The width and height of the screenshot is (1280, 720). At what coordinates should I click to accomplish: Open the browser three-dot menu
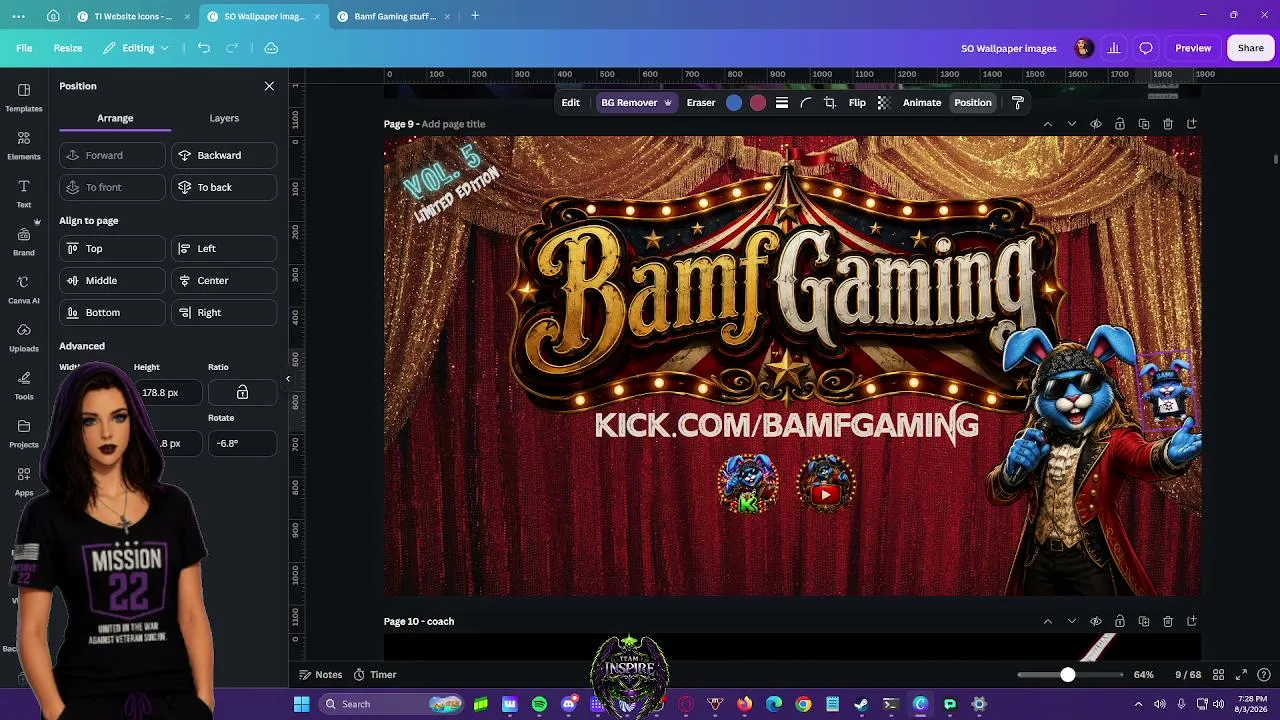(x=18, y=16)
